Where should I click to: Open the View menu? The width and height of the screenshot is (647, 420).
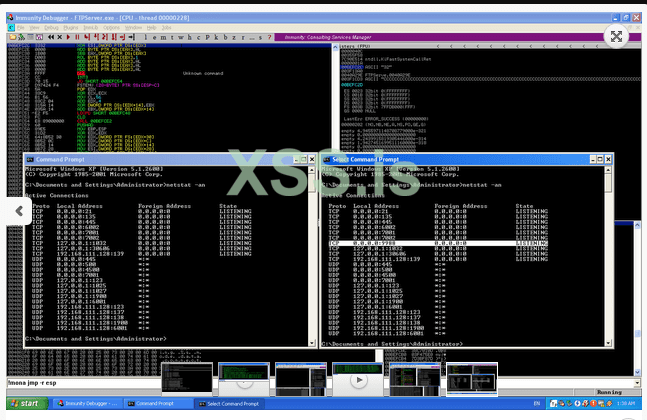(34, 28)
